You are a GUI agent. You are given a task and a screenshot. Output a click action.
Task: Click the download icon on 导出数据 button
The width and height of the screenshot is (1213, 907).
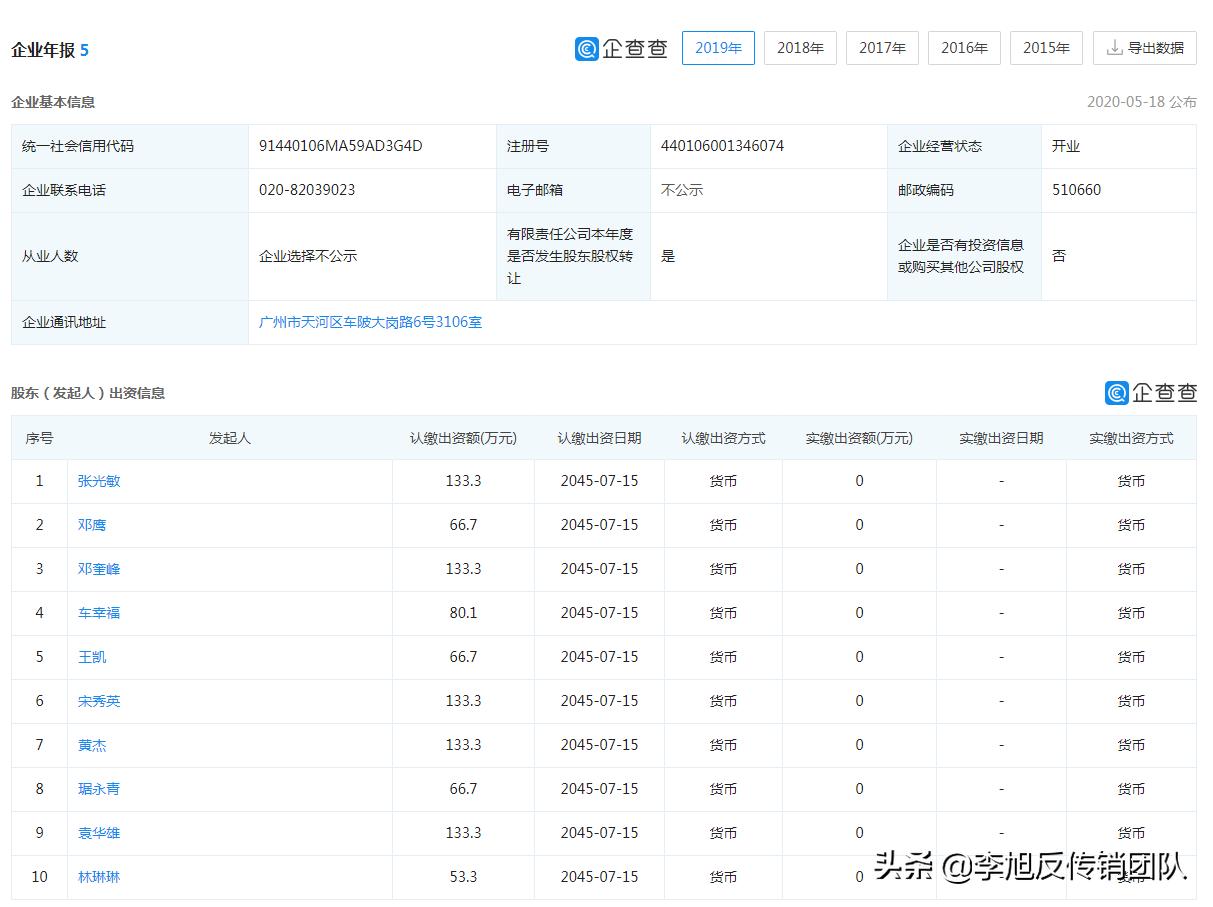click(x=1113, y=47)
